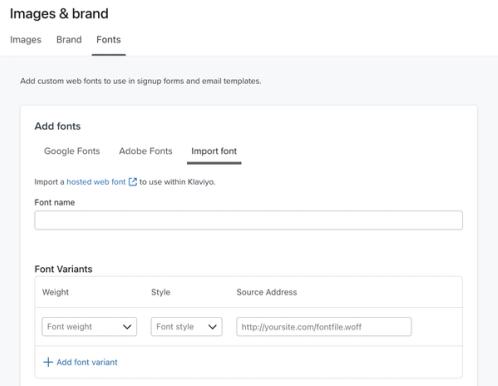
Task: Click the Images & brand page title
Action: pyautogui.click(x=59, y=14)
